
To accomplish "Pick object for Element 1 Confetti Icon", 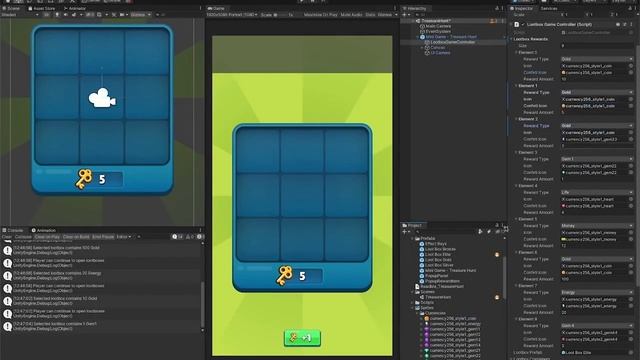I will (631, 106).
